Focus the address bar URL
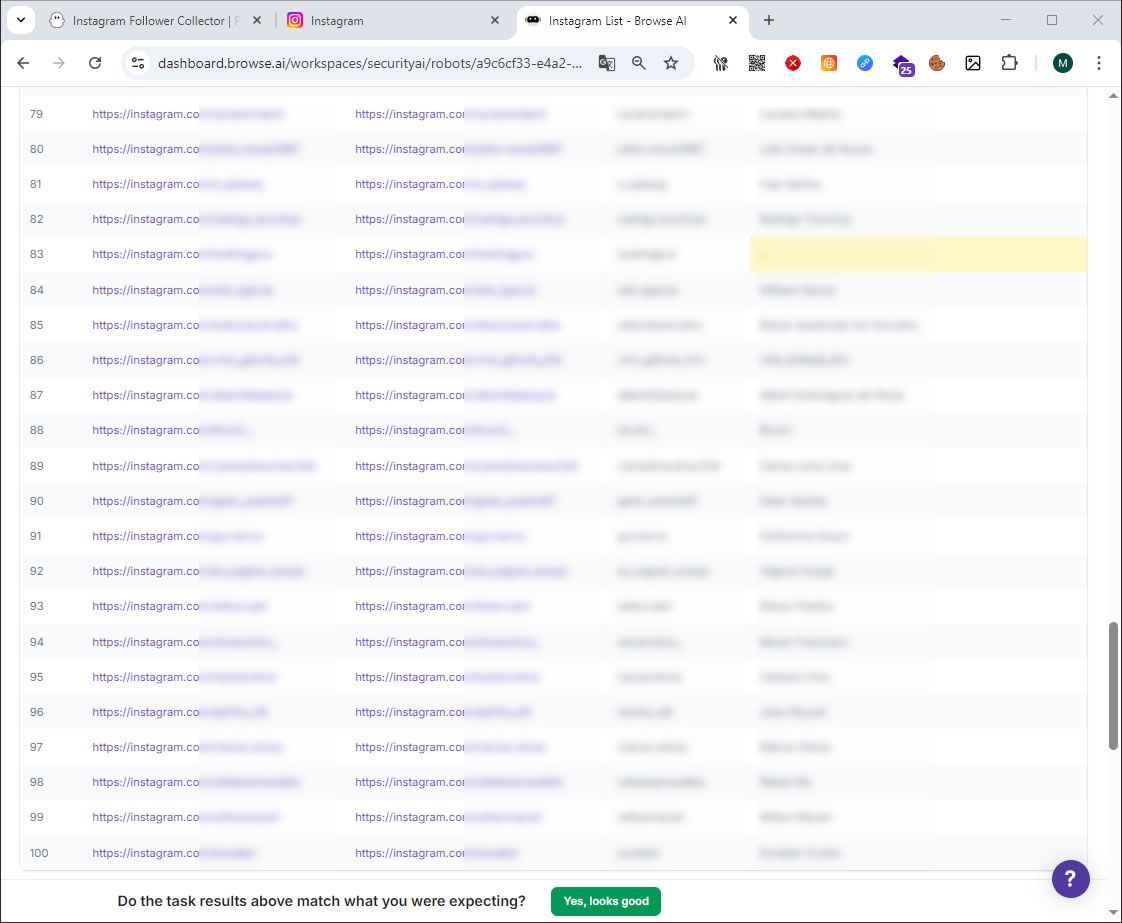1122x923 pixels. point(370,63)
